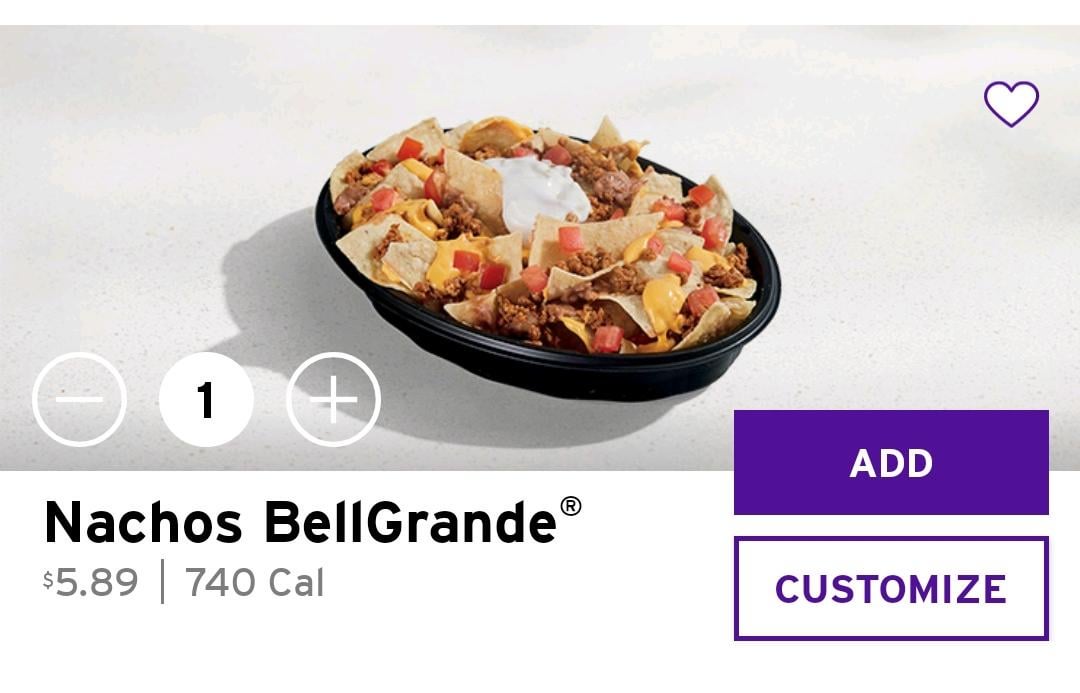Open the Nachos BellGrande item title
1080x693 pixels.
click(x=313, y=521)
